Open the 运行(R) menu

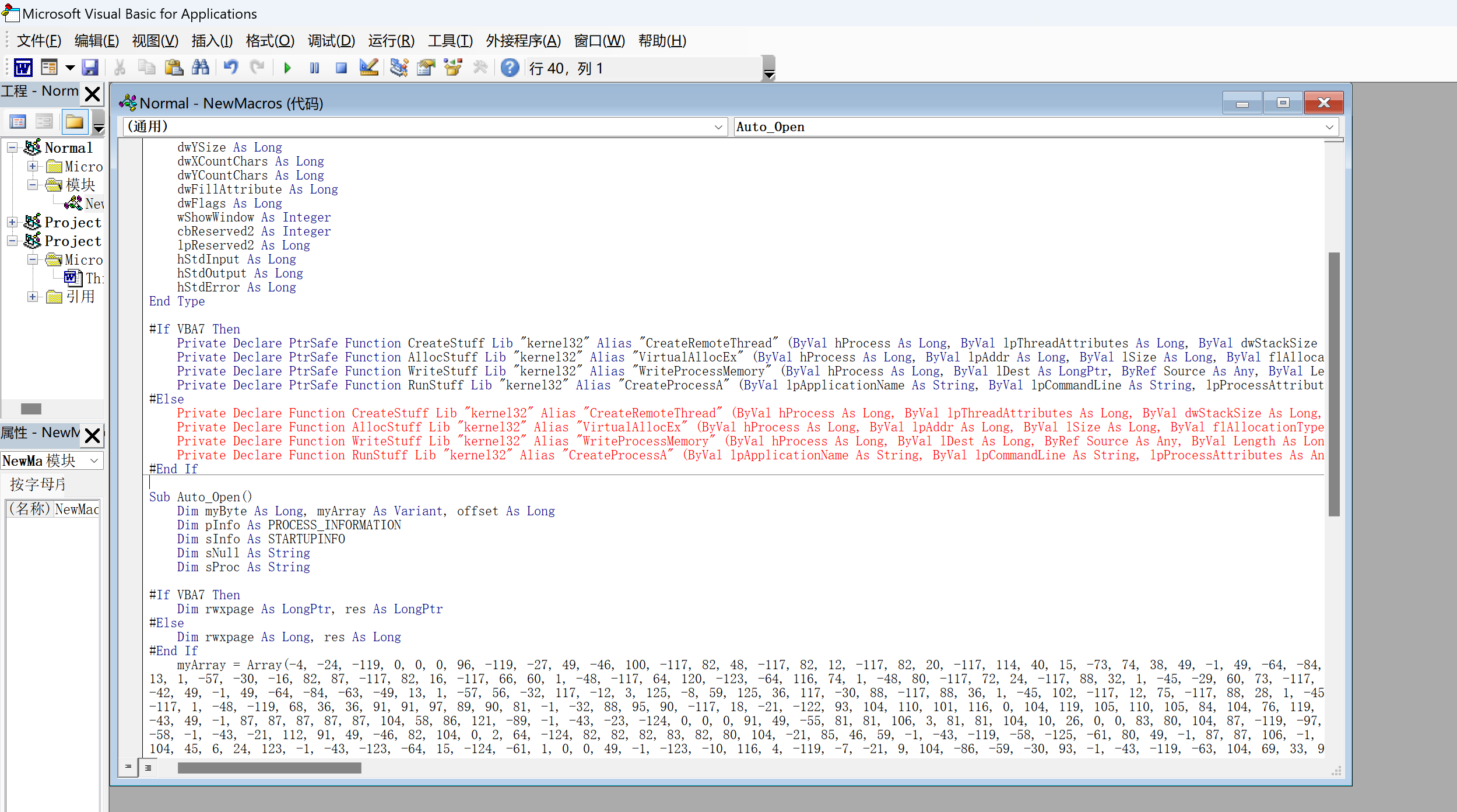(x=391, y=41)
